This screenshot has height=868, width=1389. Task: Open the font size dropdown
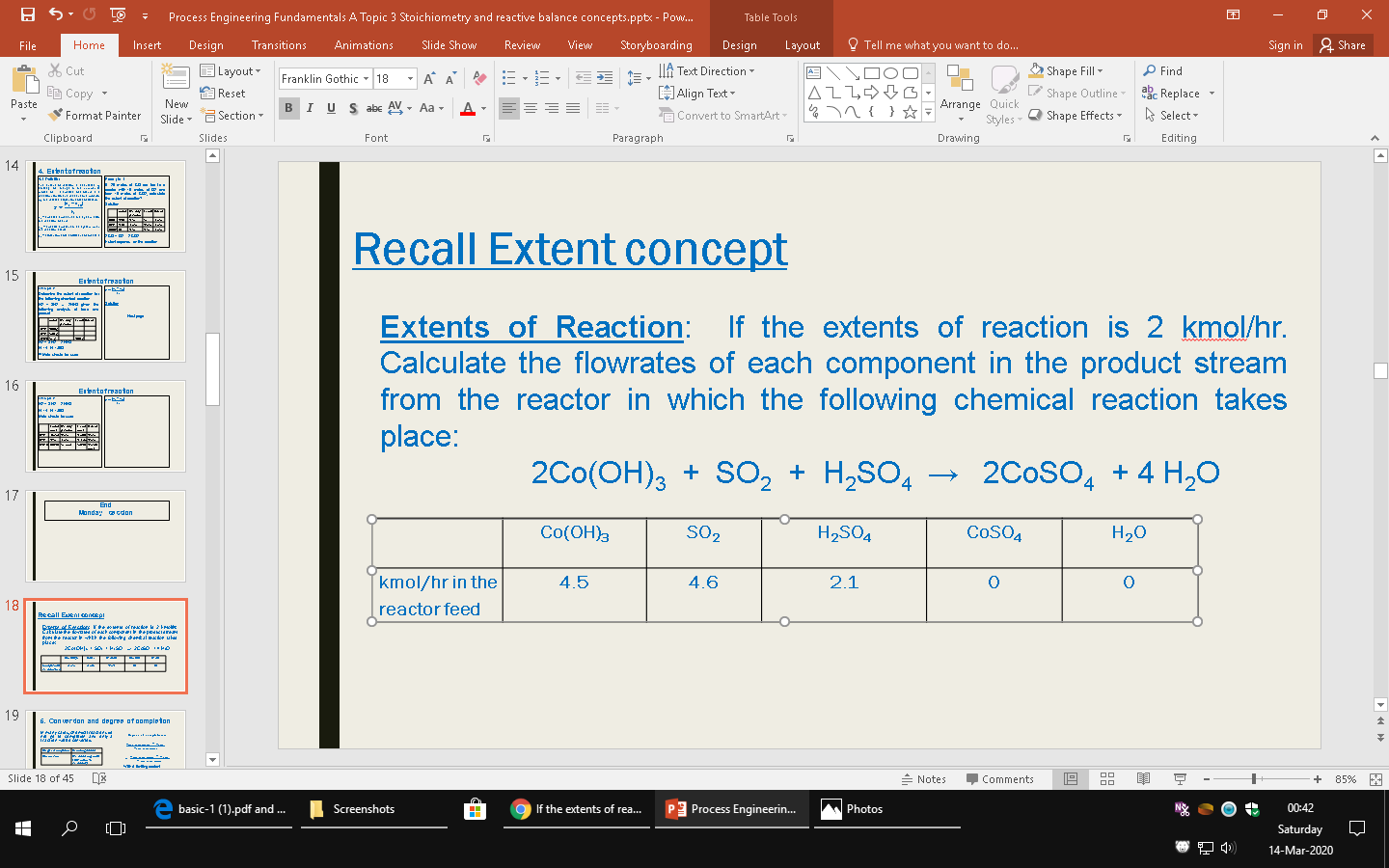(409, 78)
